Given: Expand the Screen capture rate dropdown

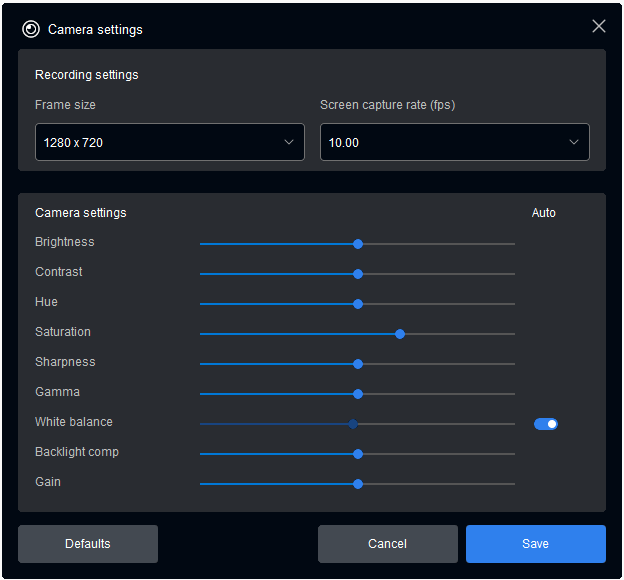Looking at the screenshot, I should (454, 142).
